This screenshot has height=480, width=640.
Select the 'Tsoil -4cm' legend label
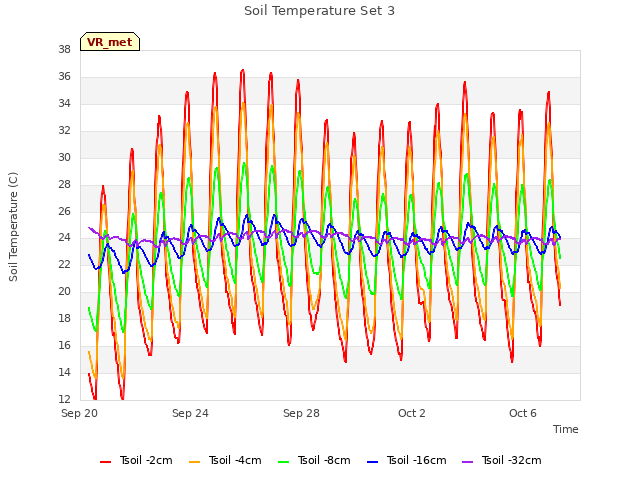pyautogui.click(x=235, y=460)
